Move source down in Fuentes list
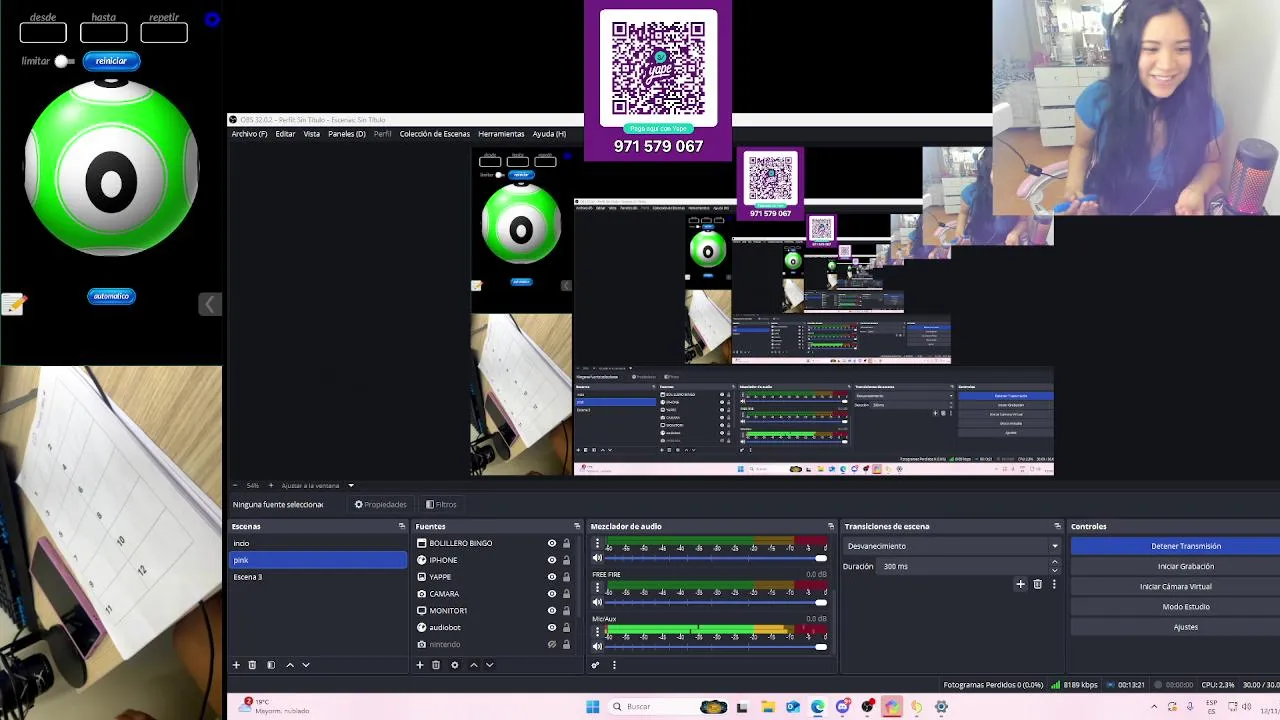1280x720 pixels. pos(490,665)
